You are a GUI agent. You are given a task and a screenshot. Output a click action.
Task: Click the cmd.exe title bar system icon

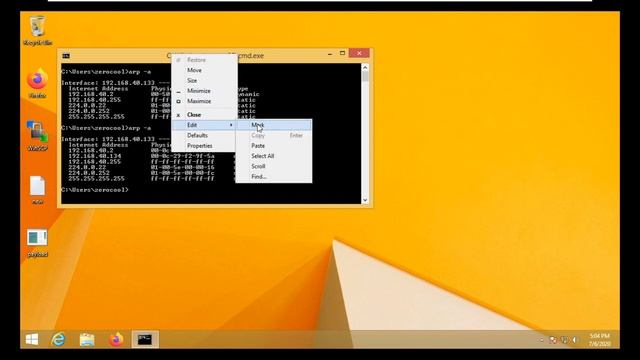[x=66, y=56]
